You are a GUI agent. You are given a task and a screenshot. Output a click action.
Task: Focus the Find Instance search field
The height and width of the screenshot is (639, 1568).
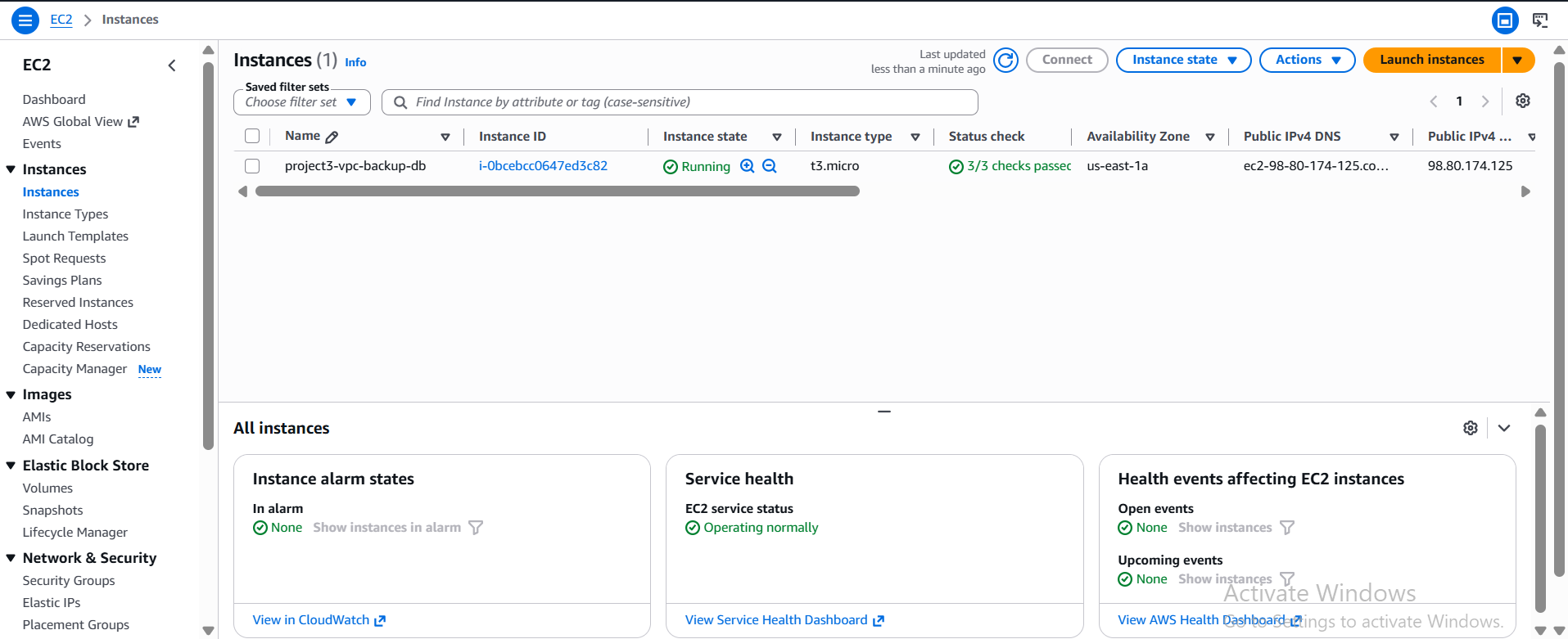coord(680,102)
